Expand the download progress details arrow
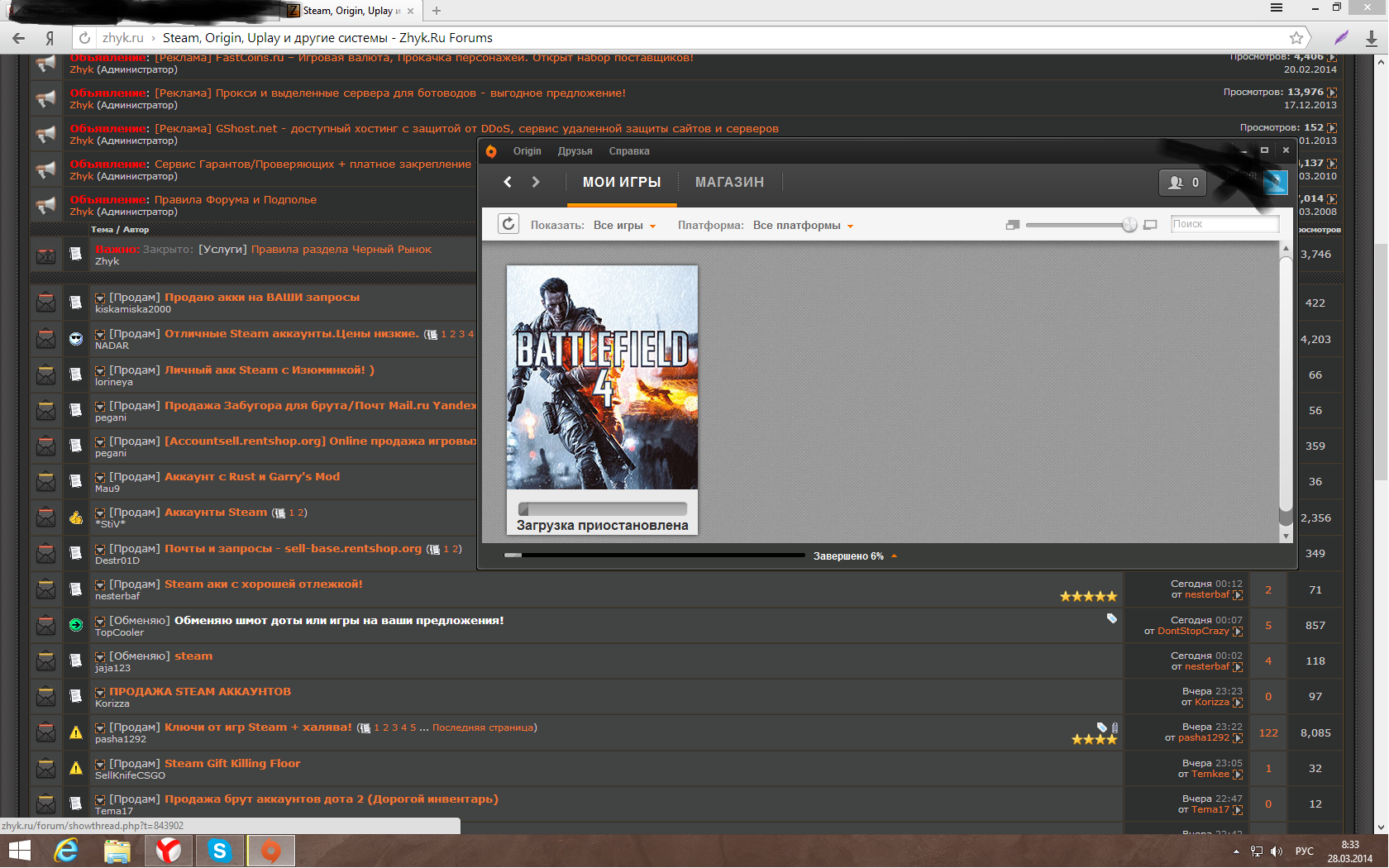This screenshot has height=868, width=1389. [894, 556]
